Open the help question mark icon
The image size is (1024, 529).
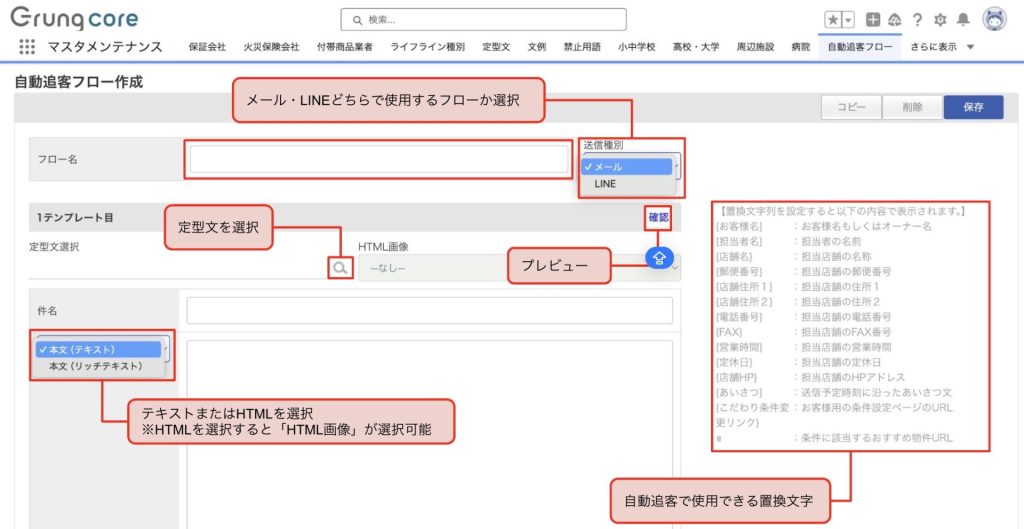917,20
